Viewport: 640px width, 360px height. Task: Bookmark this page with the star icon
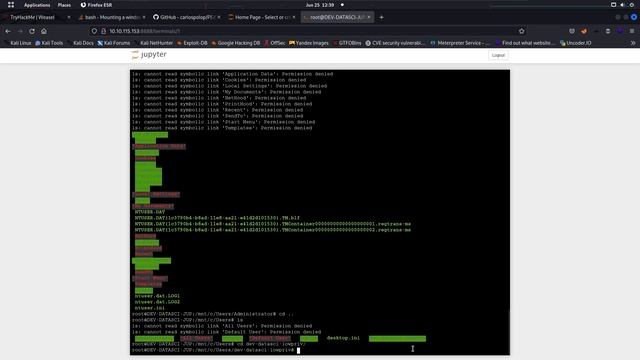(522, 31)
